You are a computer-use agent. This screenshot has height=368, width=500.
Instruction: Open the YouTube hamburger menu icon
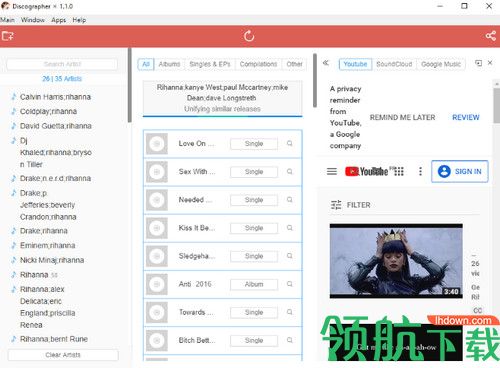click(332, 171)
